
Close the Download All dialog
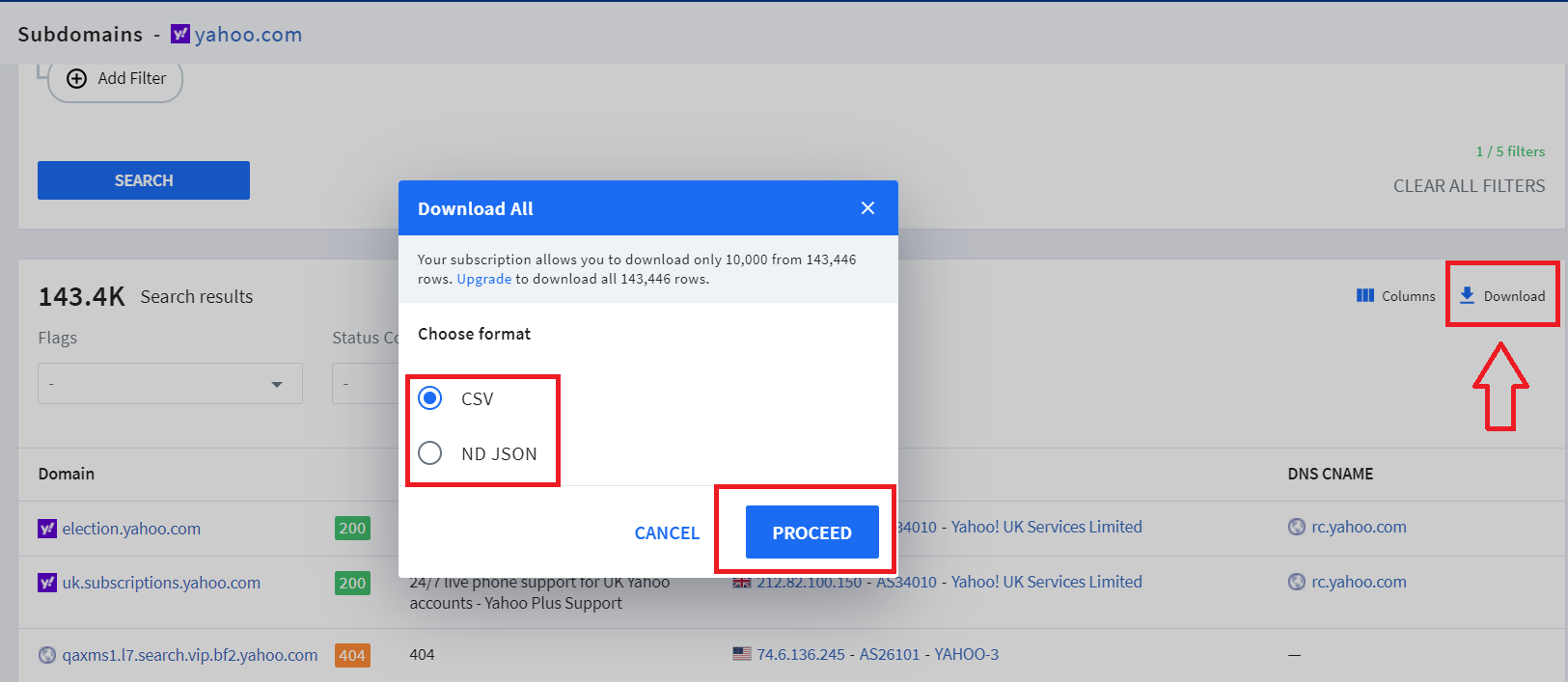coord(867,208)
